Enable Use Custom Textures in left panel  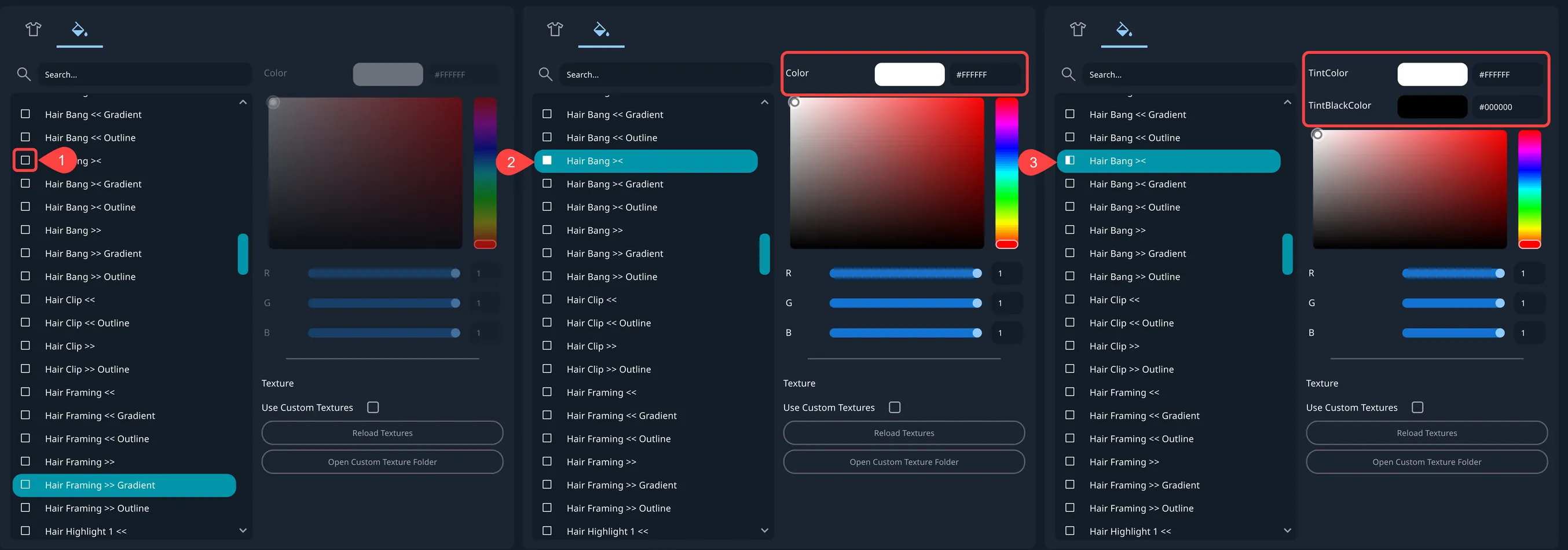[x=373, y=407]
